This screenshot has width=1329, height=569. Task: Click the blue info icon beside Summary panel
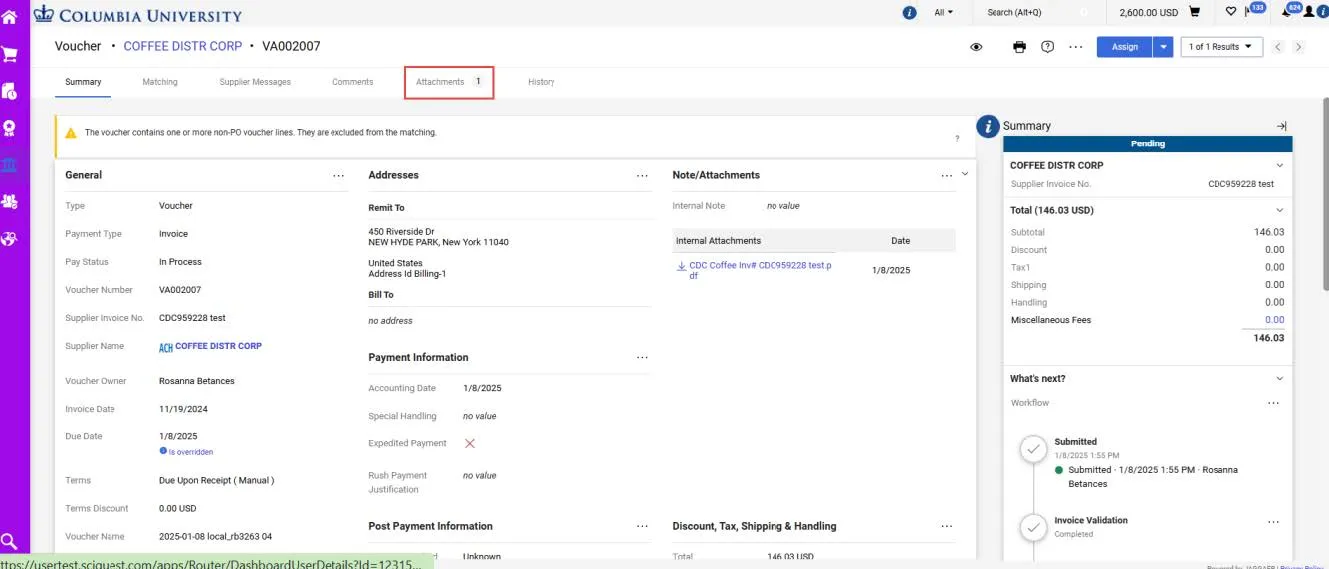click(x=988, y=126)
